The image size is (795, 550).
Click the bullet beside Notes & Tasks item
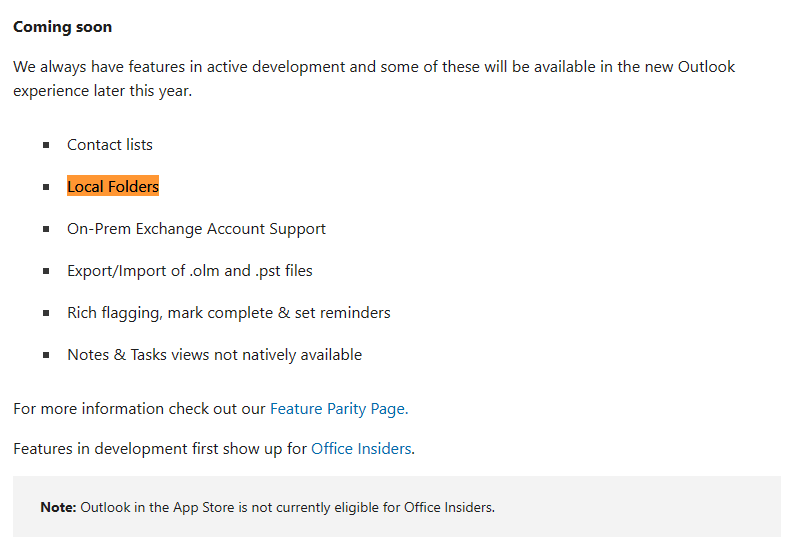(x=46, y=355)
